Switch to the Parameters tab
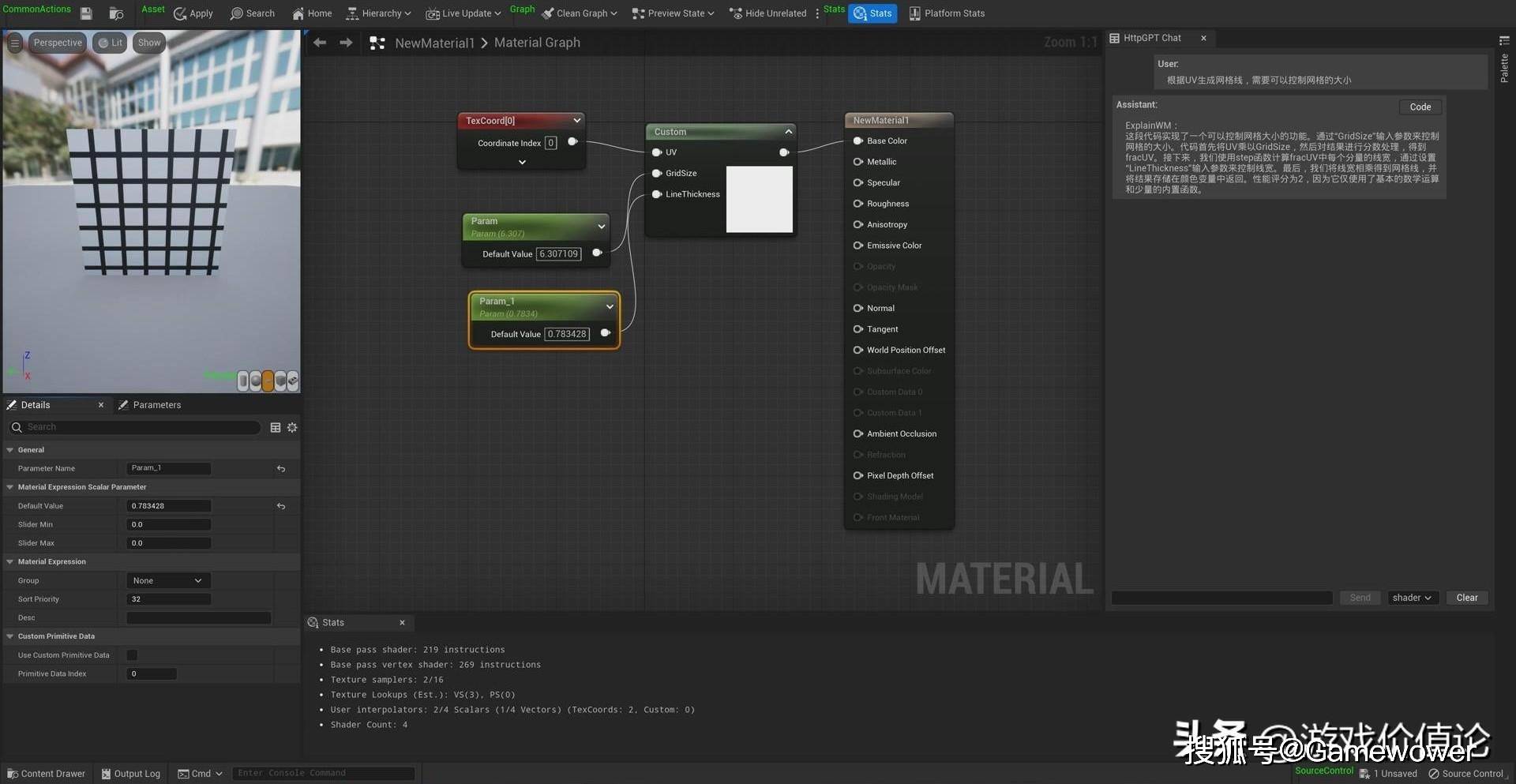 tap(156, 405)
